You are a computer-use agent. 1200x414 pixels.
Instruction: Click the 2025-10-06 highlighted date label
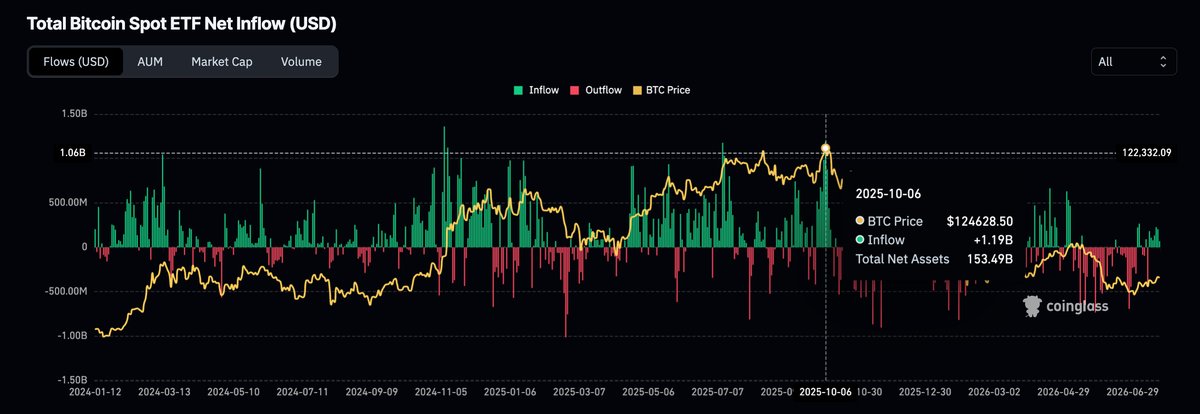click(x=826, y=393)
